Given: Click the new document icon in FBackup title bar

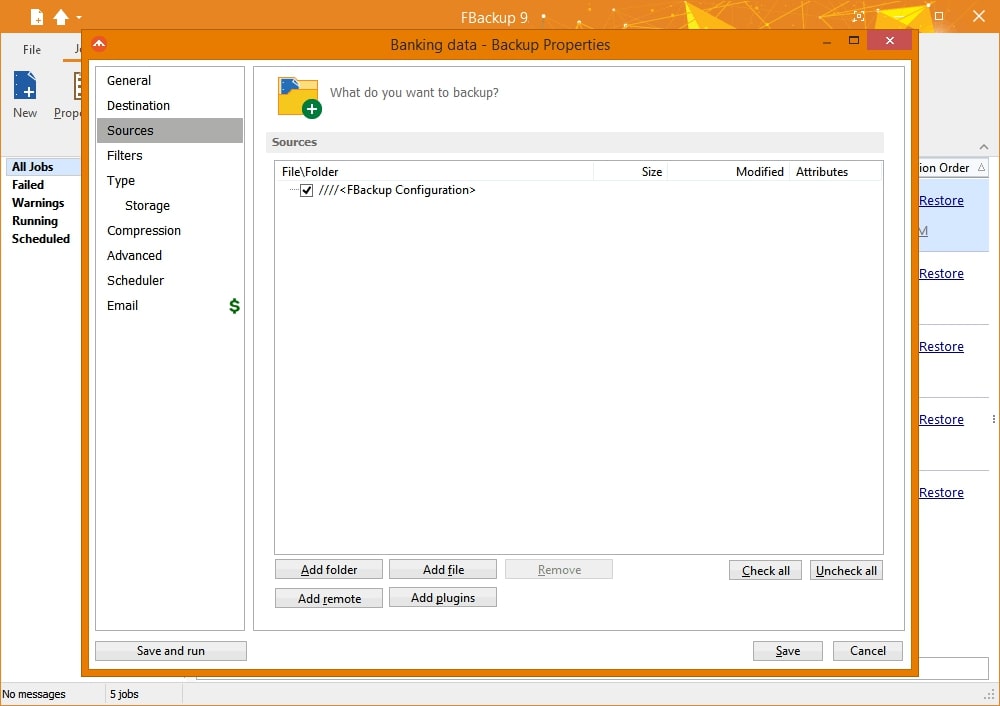Looking at the screenshot, I should pos(37,17).
